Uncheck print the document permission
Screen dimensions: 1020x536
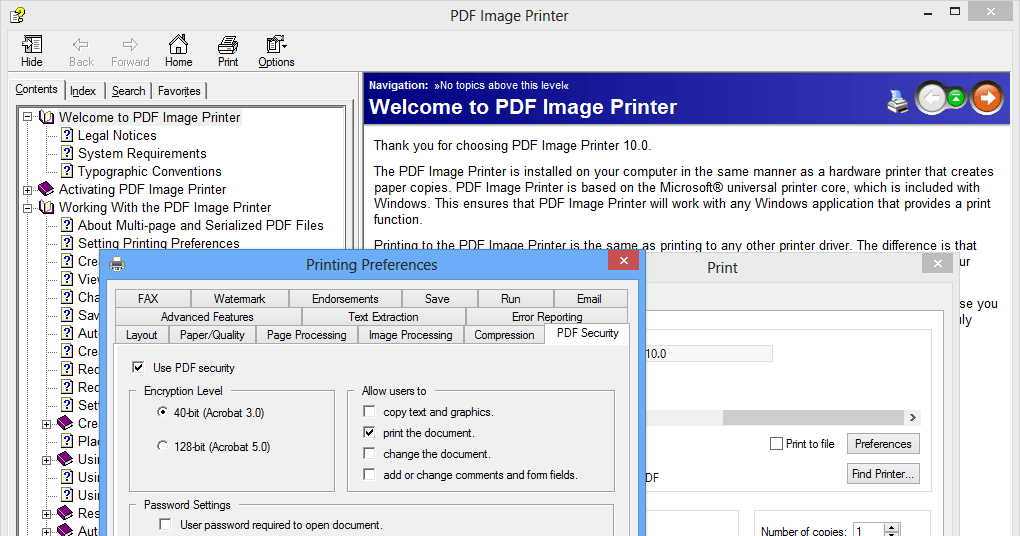click(369, 433)
